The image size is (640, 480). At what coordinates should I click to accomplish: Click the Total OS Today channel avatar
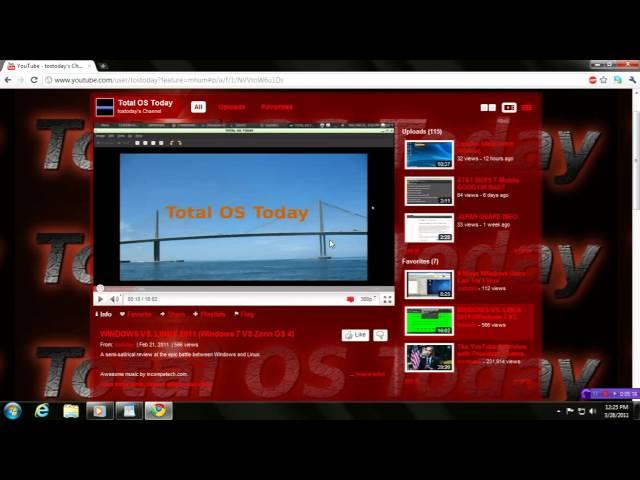point(105,107)
